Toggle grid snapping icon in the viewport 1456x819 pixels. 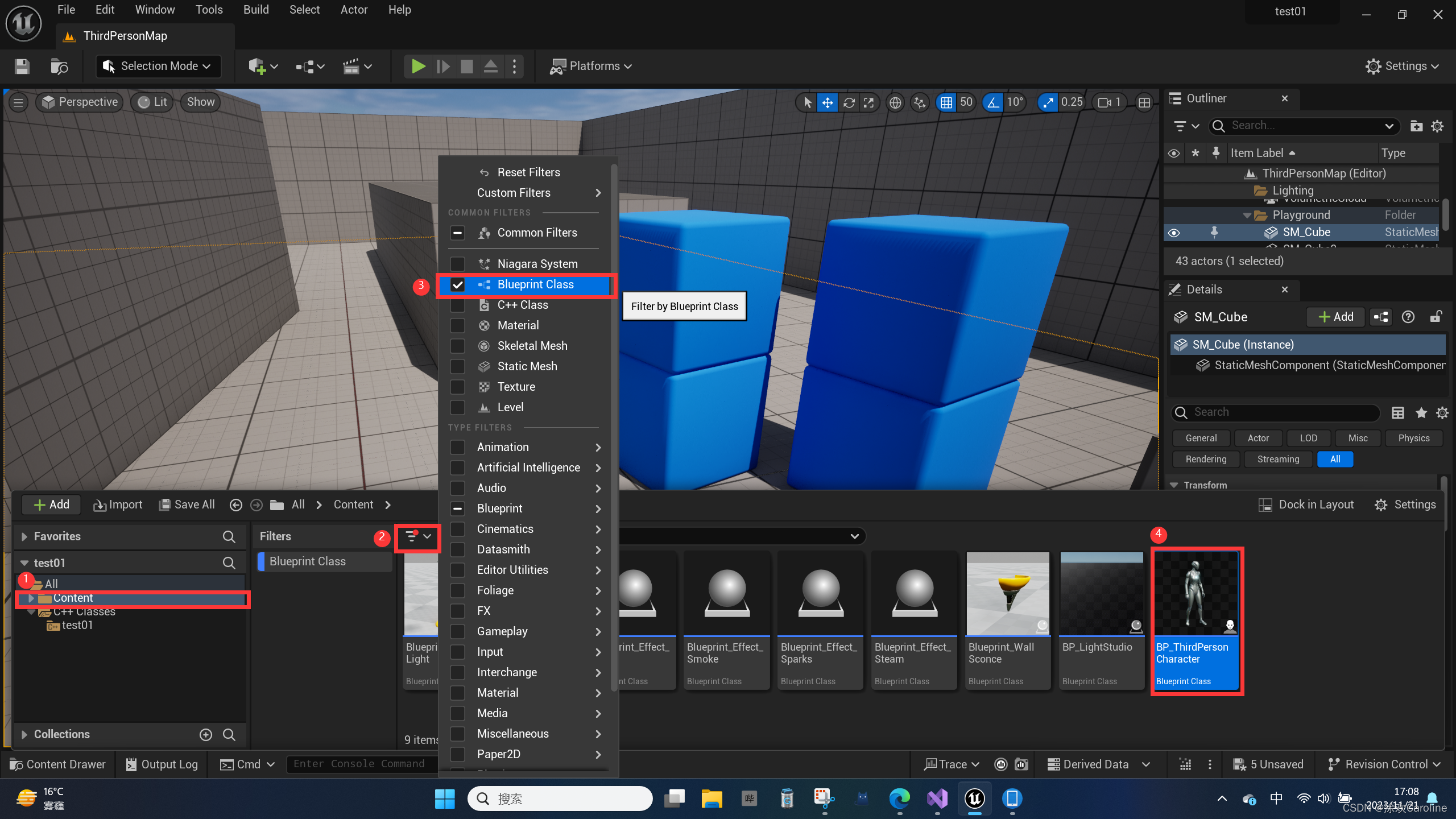click(x=946, y=102)
